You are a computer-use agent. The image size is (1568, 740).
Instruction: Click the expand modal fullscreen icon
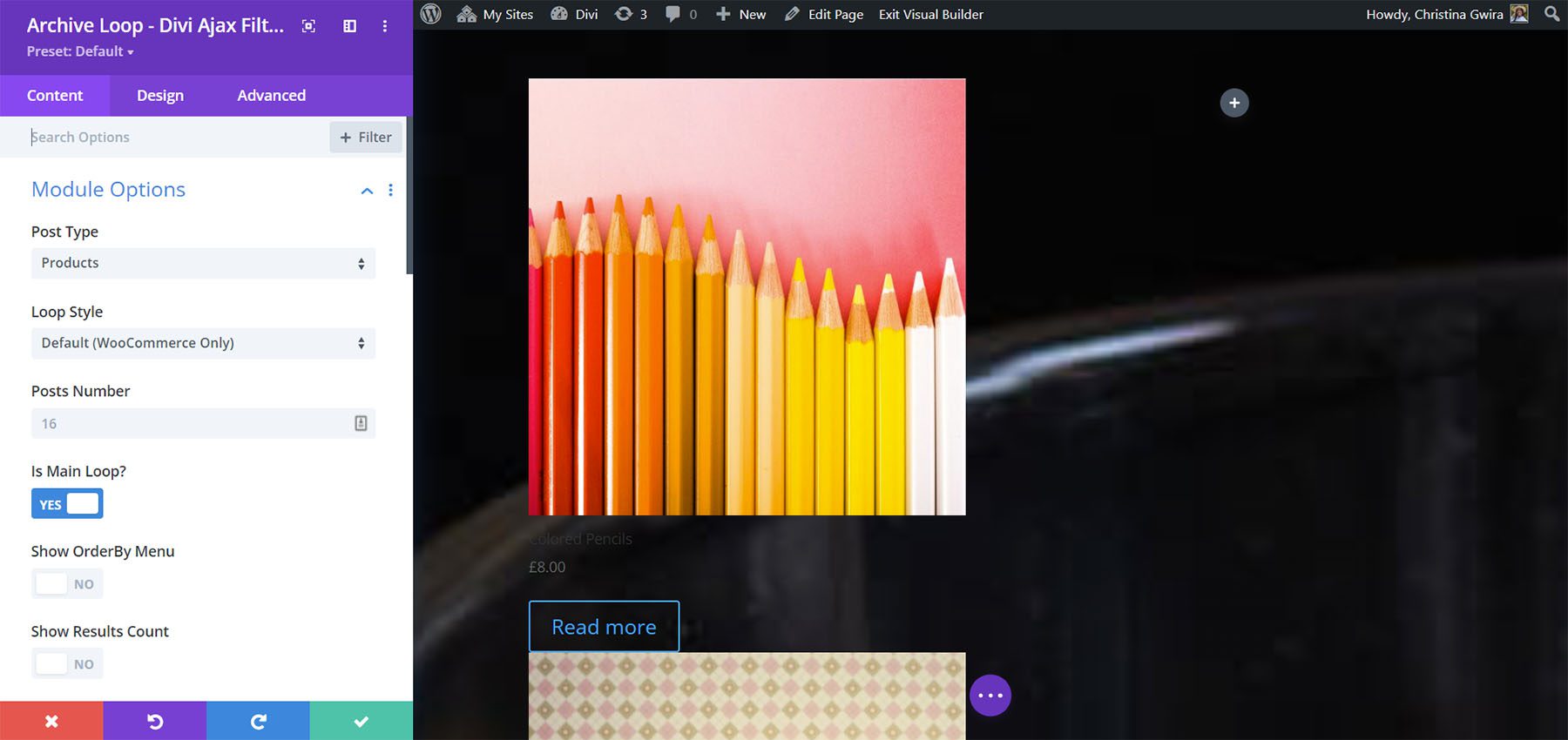(x=308, y=26)
